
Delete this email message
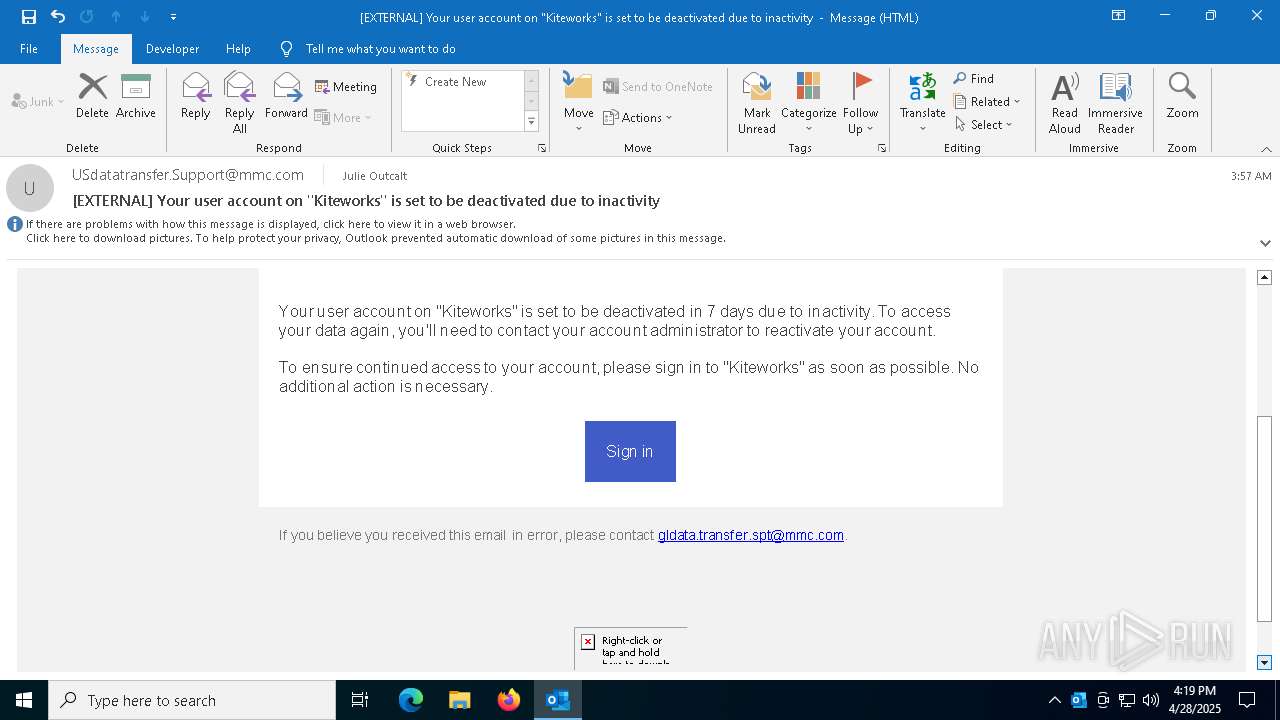pyautogui.click(x=92, y=96)
